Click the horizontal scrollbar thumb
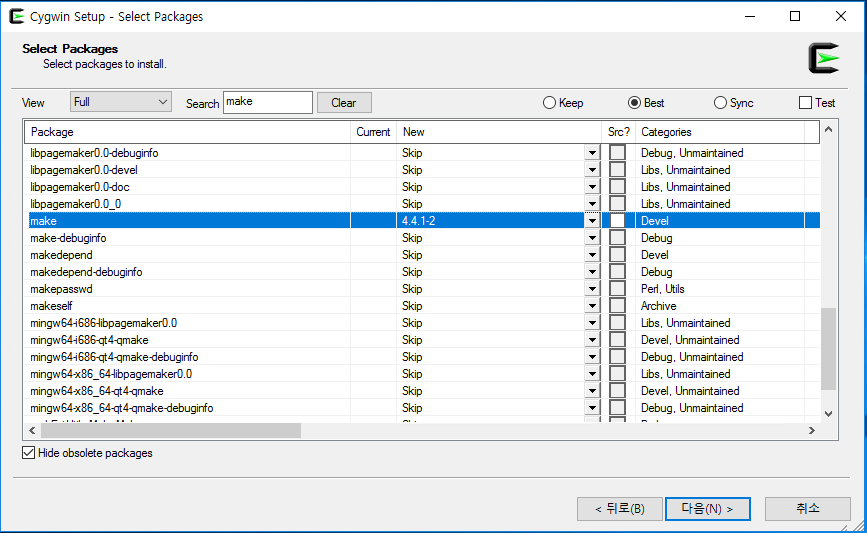Screen dimensions: 867x533 tap(171, 430)
